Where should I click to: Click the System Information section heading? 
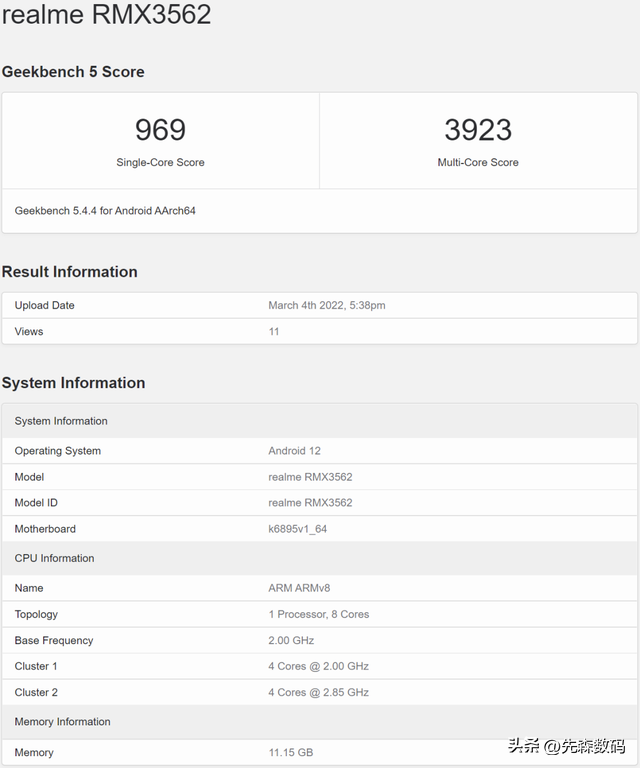[73, 383]
